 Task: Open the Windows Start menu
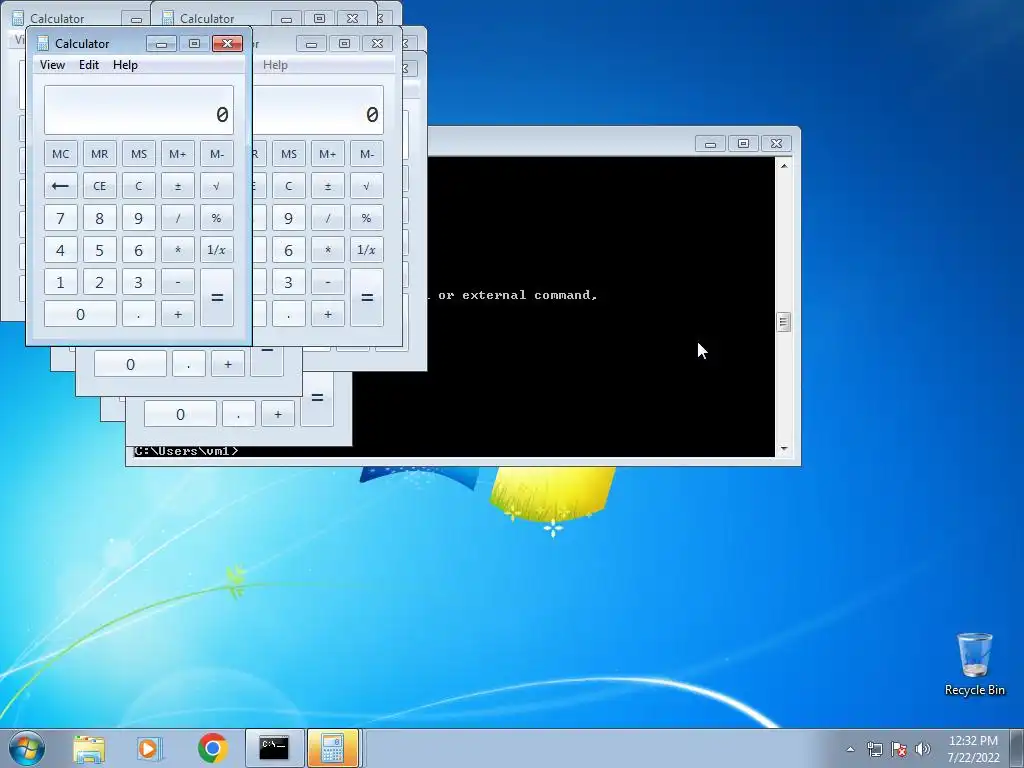(x=27, y=748)
